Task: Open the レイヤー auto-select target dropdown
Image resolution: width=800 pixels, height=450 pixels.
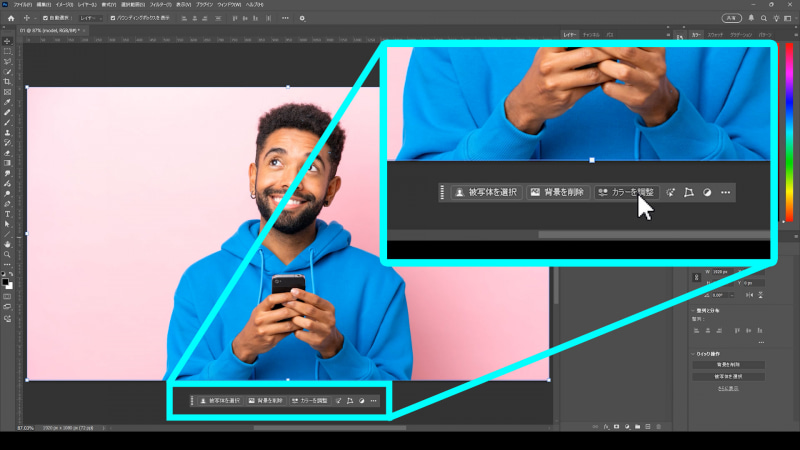Action: coord(91,18)
